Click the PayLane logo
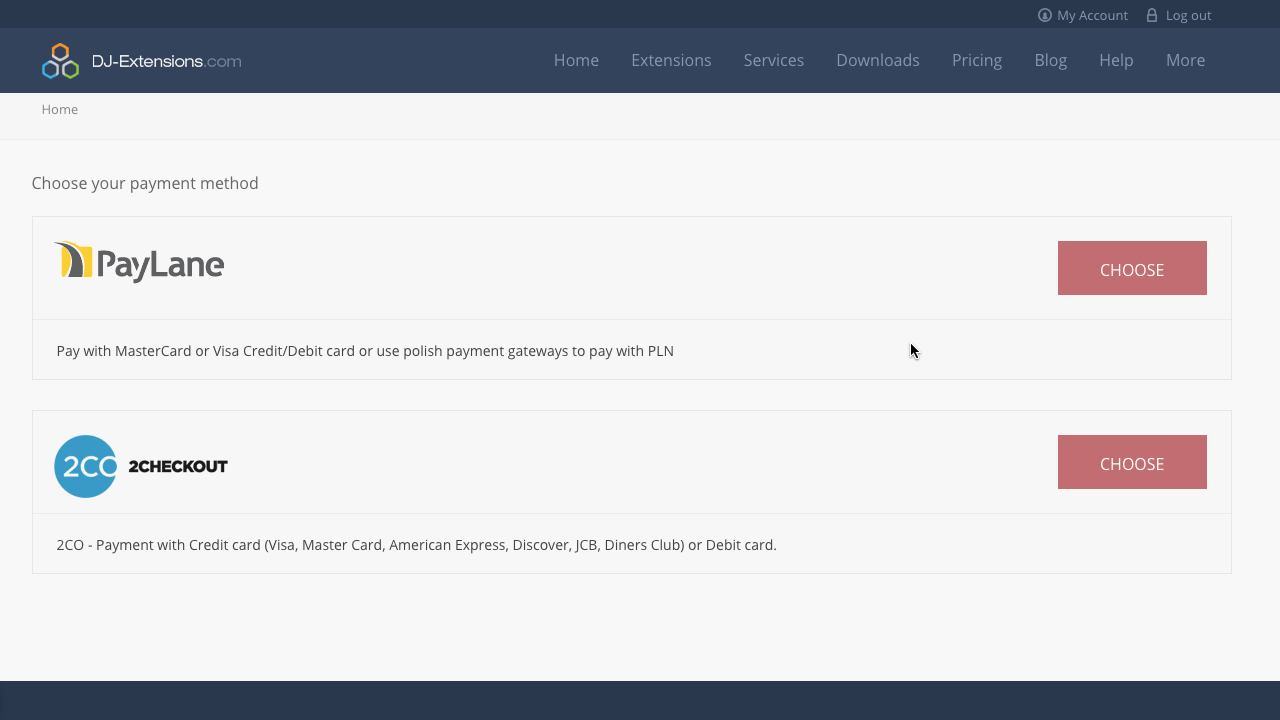1280x720 pixels. click(x=139, y=262)
